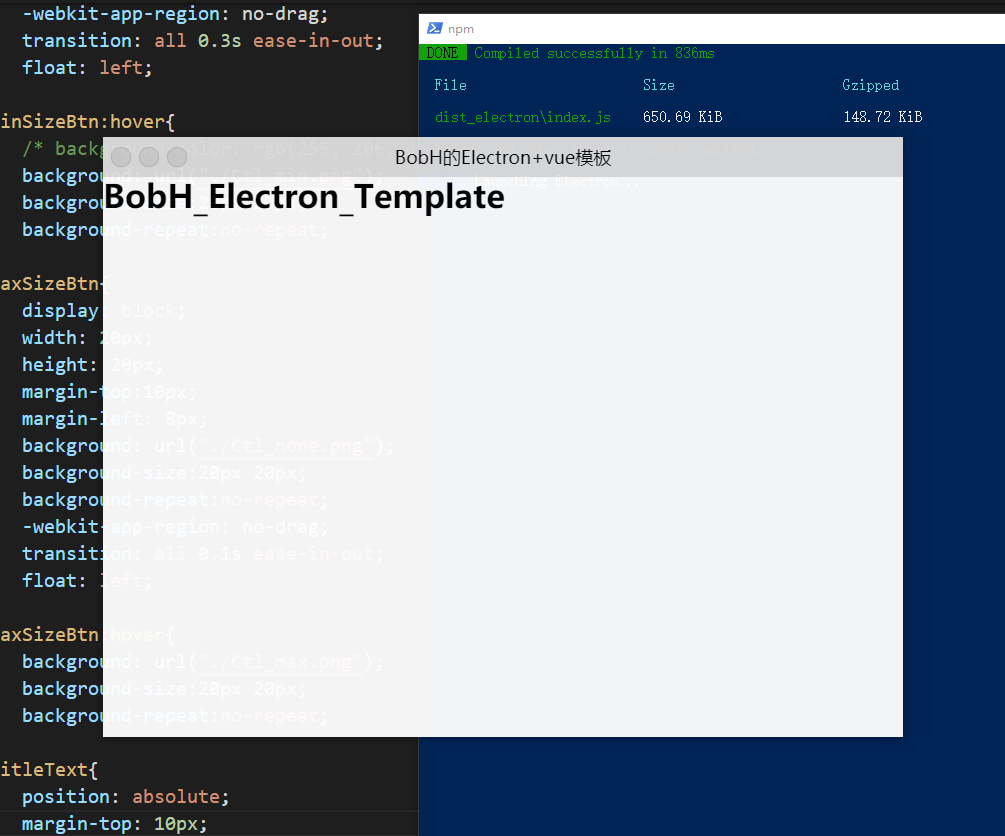Click dist_electron\index.js file name

(522, 117)
